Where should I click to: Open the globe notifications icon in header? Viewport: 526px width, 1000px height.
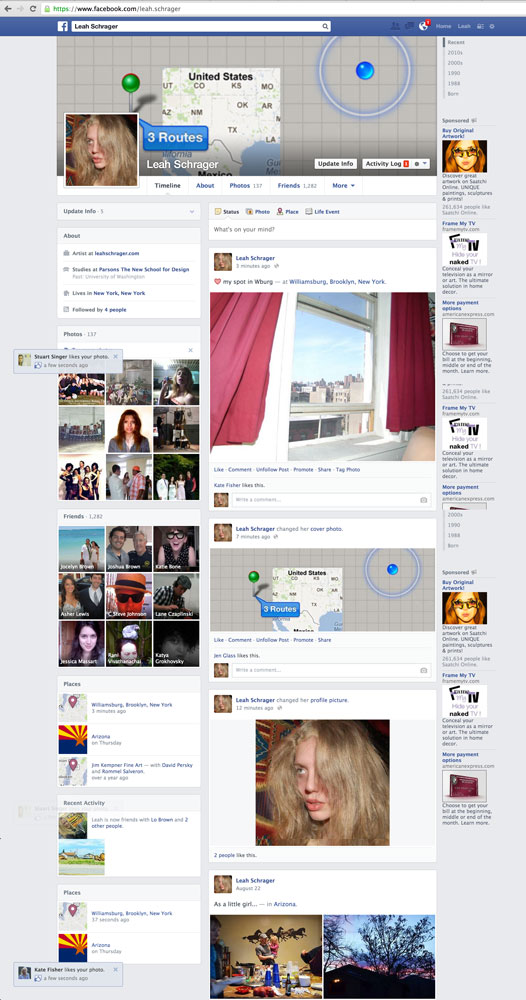[423, 26]
